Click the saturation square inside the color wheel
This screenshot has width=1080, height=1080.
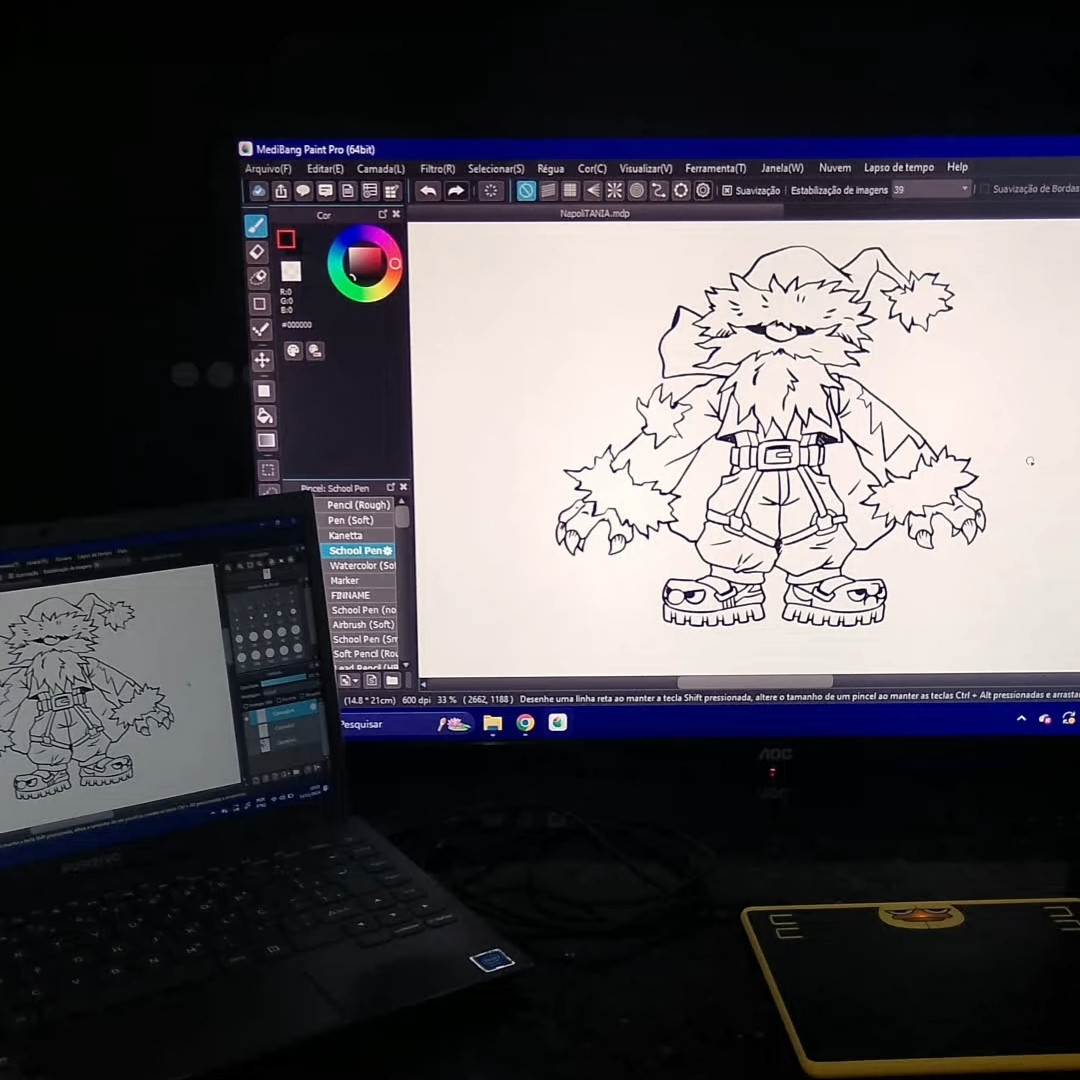pyautogui.click(x=364, y=264)
